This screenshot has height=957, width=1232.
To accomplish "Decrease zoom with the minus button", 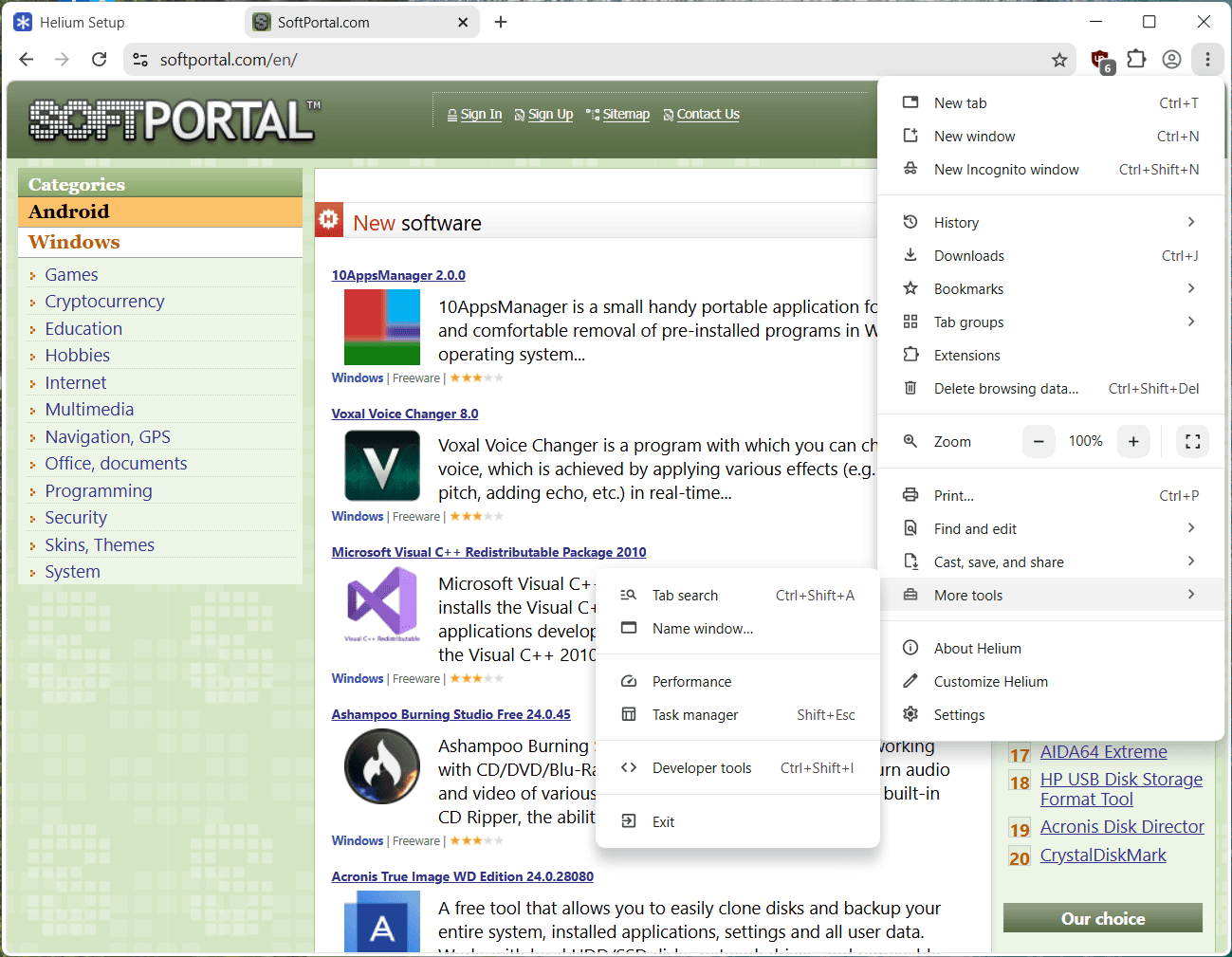I will click(1039, 441).
